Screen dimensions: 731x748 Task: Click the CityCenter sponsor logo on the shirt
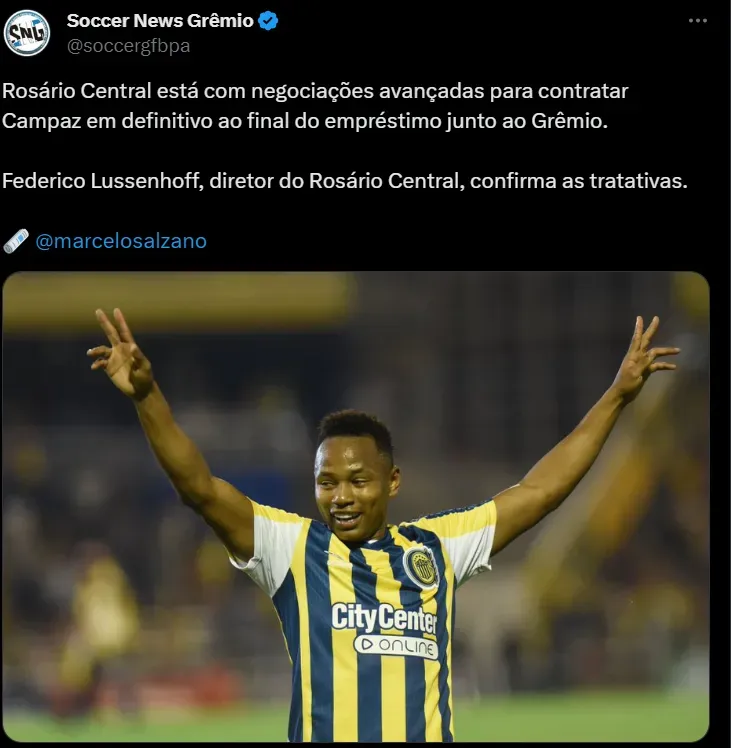384,616
